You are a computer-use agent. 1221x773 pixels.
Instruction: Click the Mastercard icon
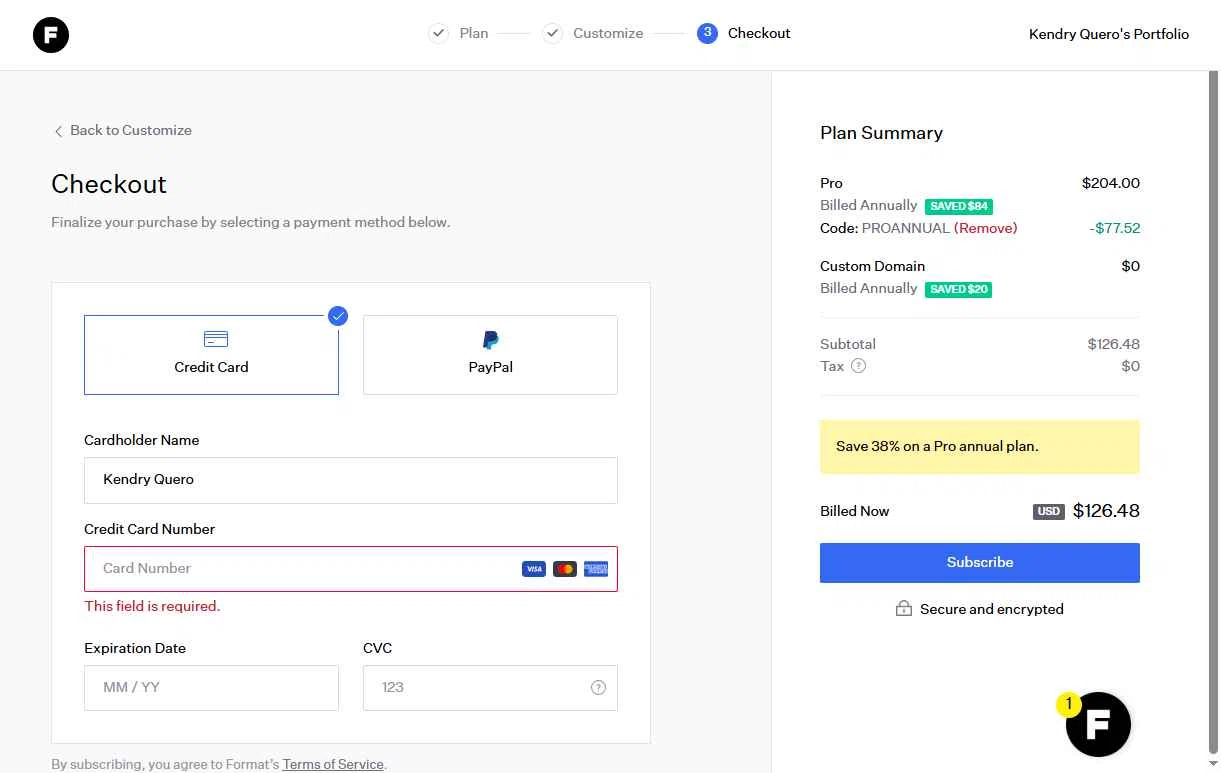tap(565, 569)
